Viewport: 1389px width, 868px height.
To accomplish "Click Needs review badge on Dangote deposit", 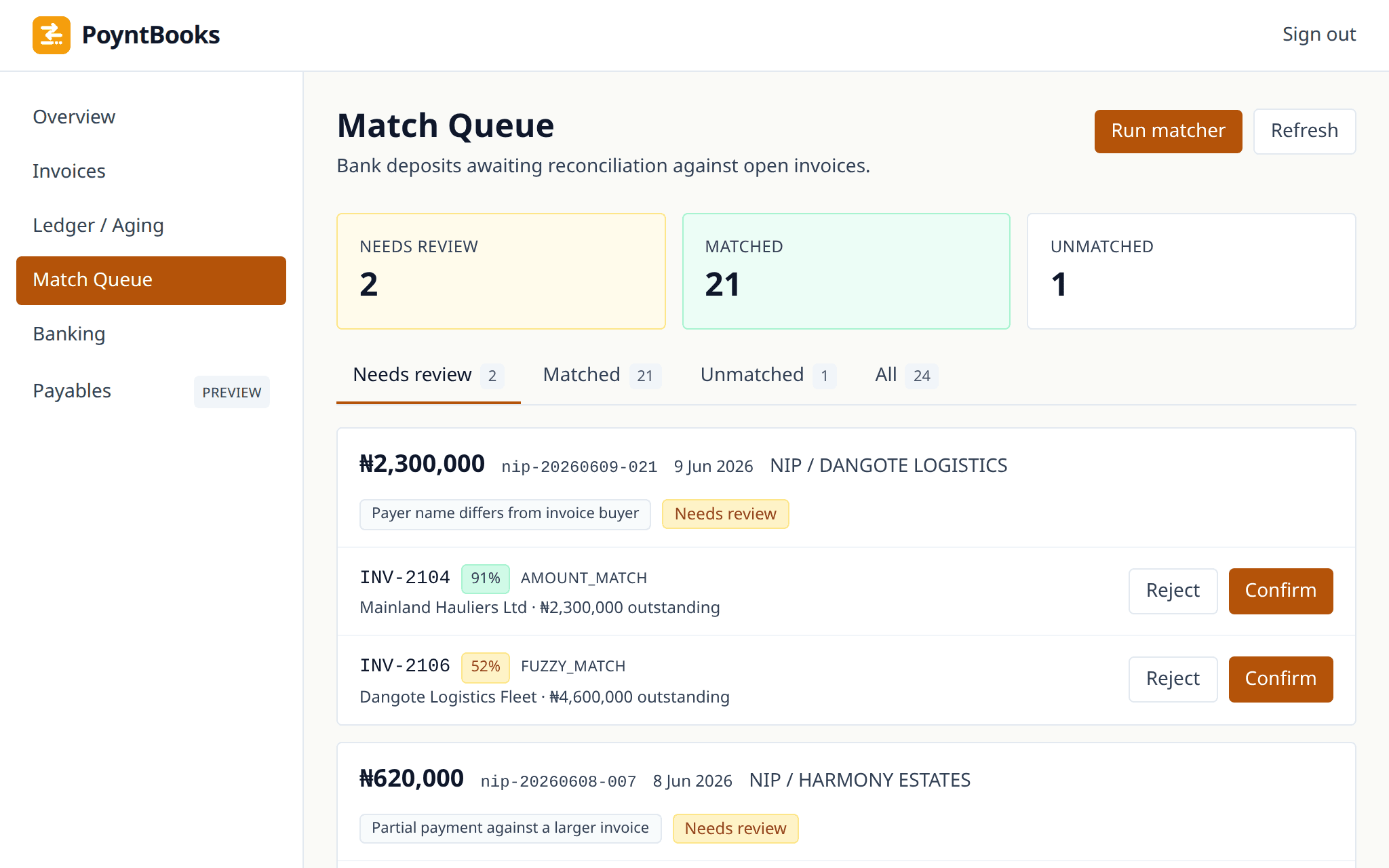I will pyautogui.click(x=725, y=514).
